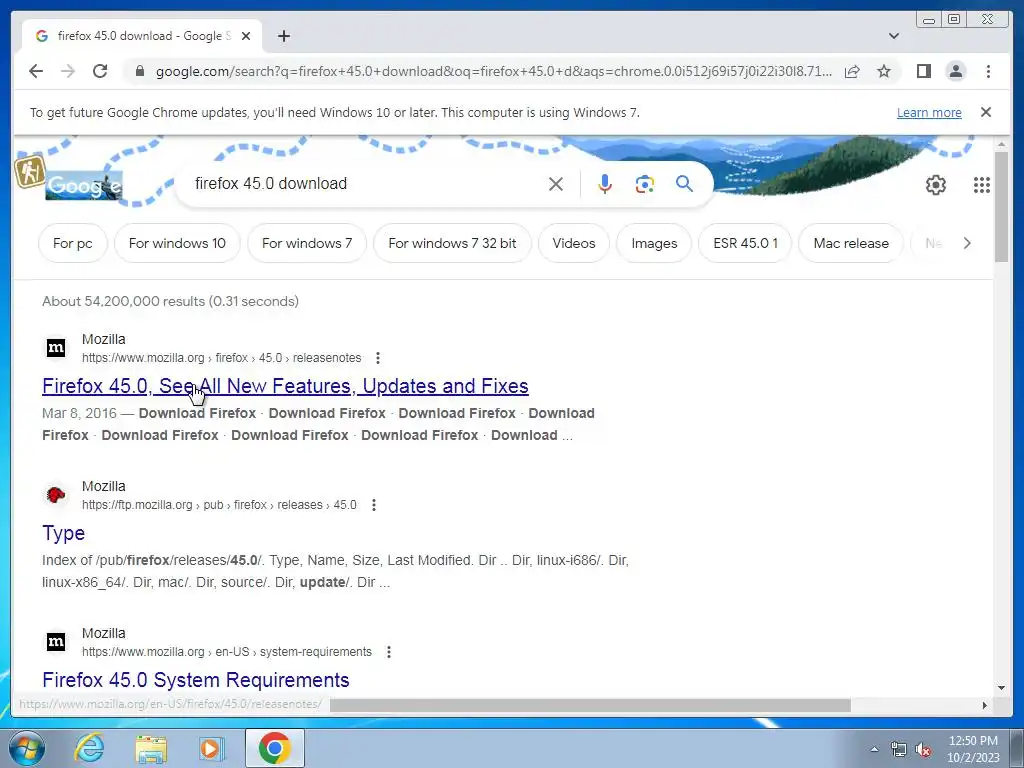Show more filter chips with right arrow

pos(967,243)
